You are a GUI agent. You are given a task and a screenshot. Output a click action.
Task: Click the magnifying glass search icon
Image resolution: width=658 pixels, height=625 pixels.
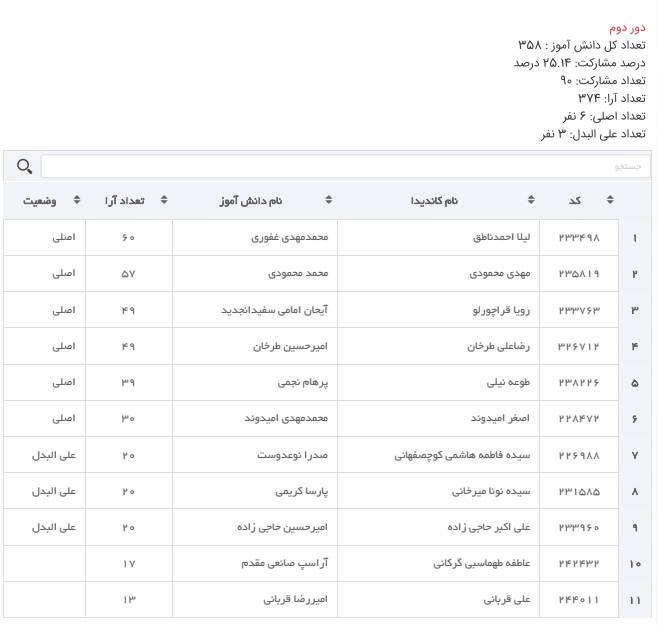24,166
